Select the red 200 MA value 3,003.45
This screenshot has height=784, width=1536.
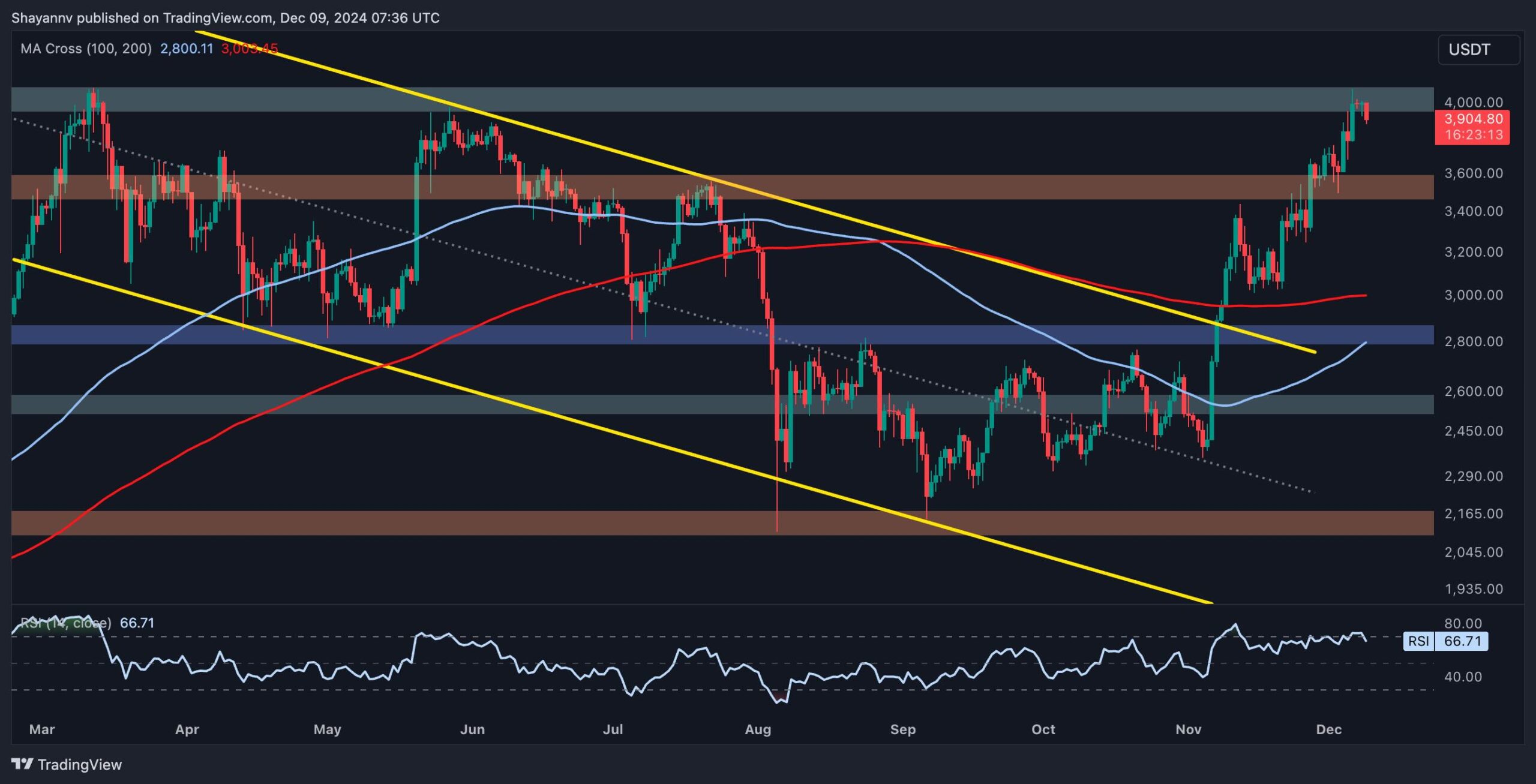pyautogui.click(x=249, y=49)
